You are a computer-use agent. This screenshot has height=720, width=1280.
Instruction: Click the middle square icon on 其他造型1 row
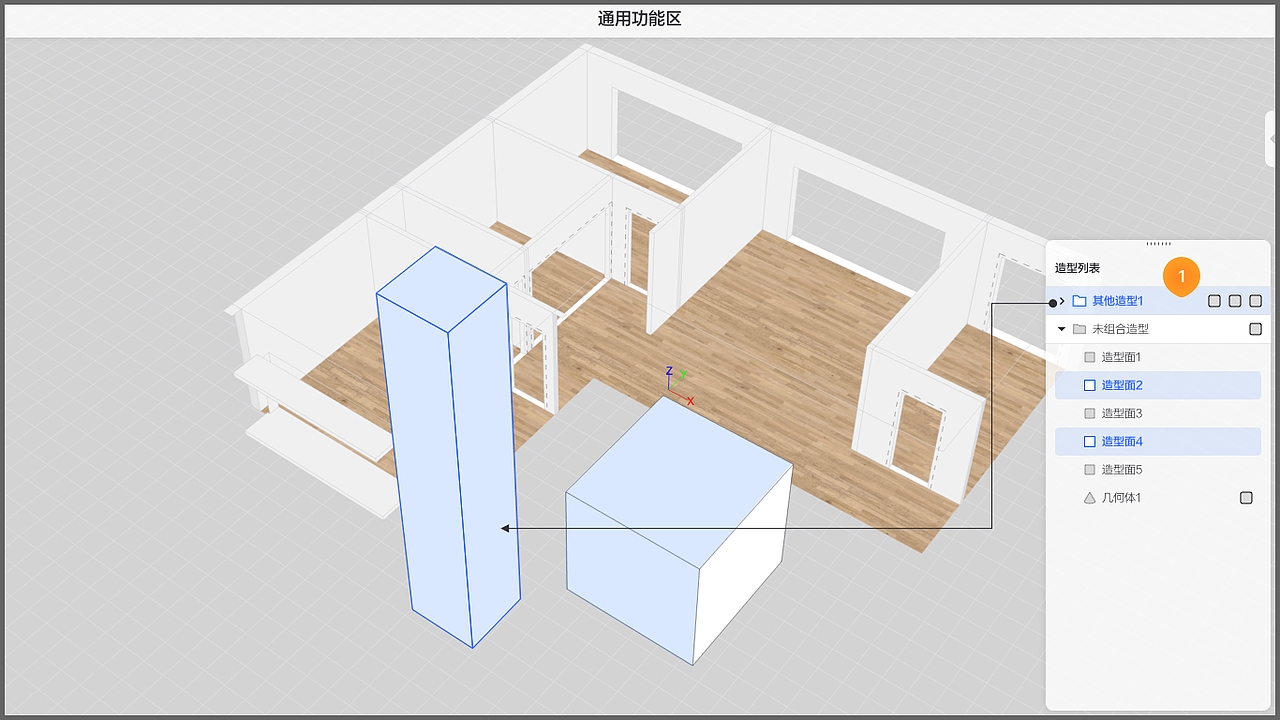[x=1233, y=300]
